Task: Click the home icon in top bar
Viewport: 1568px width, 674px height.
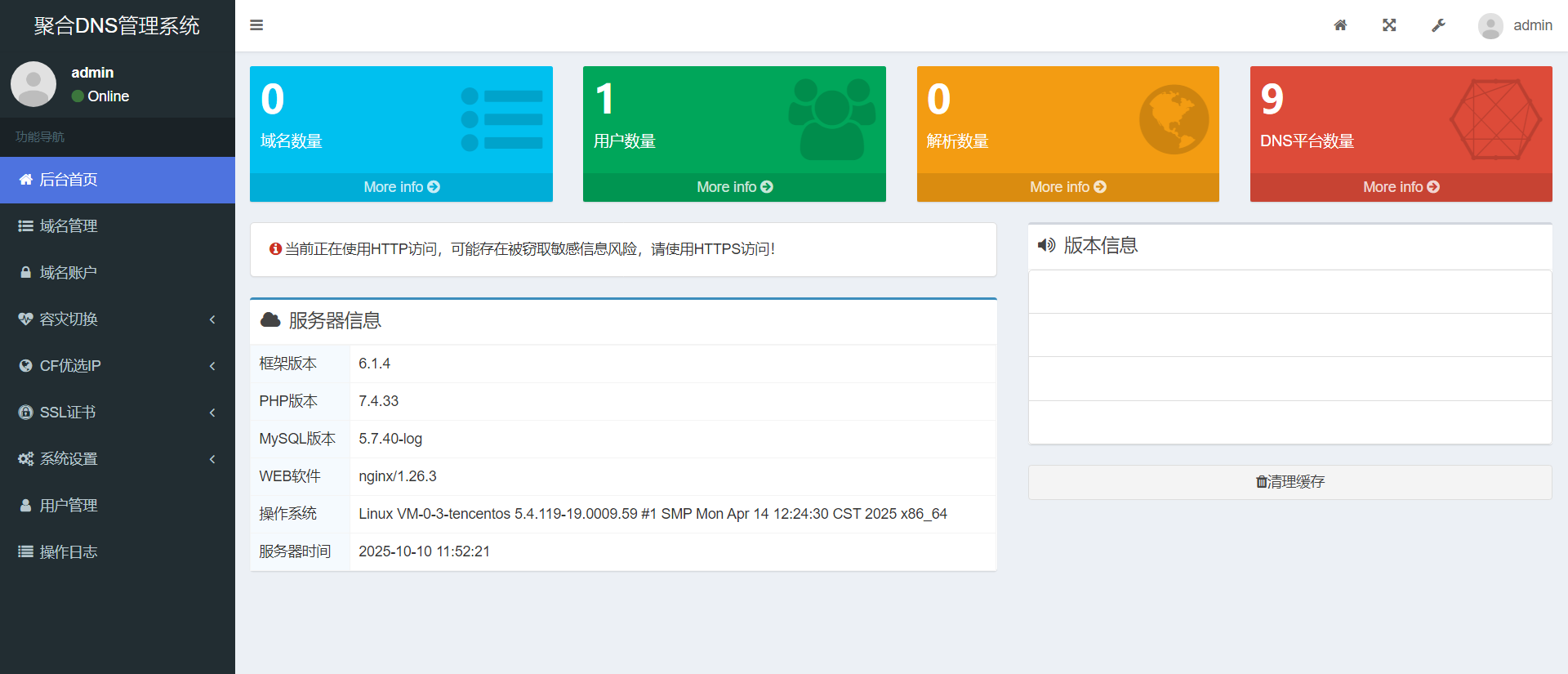Action: coord(1340,25)
